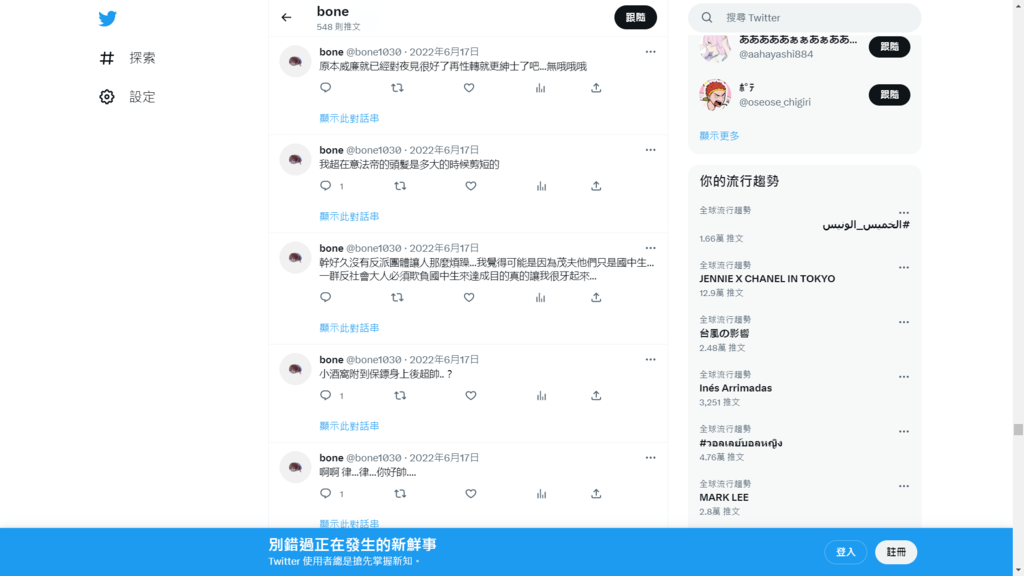Click the page vertical scrollbar thumb
Screen dimensions: 1024x576
click(1018, 429)
